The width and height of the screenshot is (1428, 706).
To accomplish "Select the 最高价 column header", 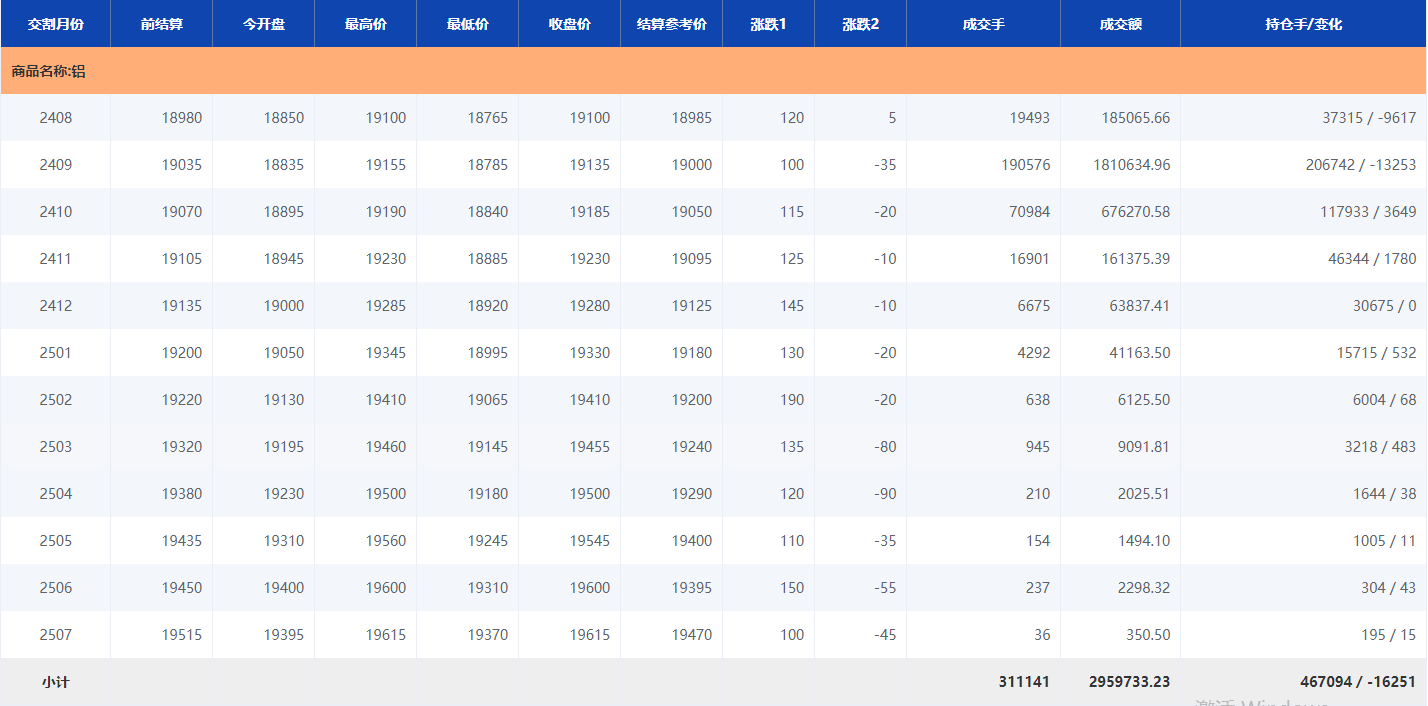I will coord(366,24).
